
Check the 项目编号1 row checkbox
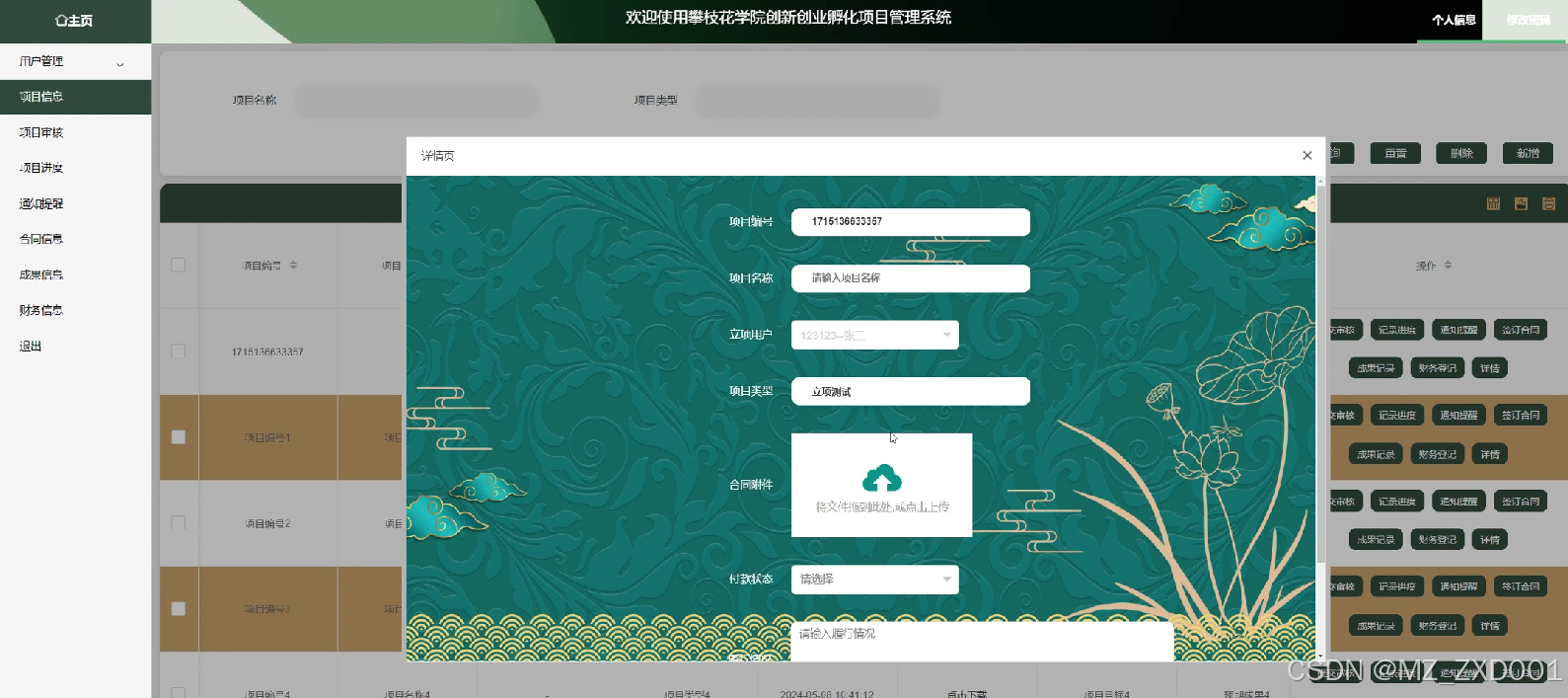click(179, 436)
